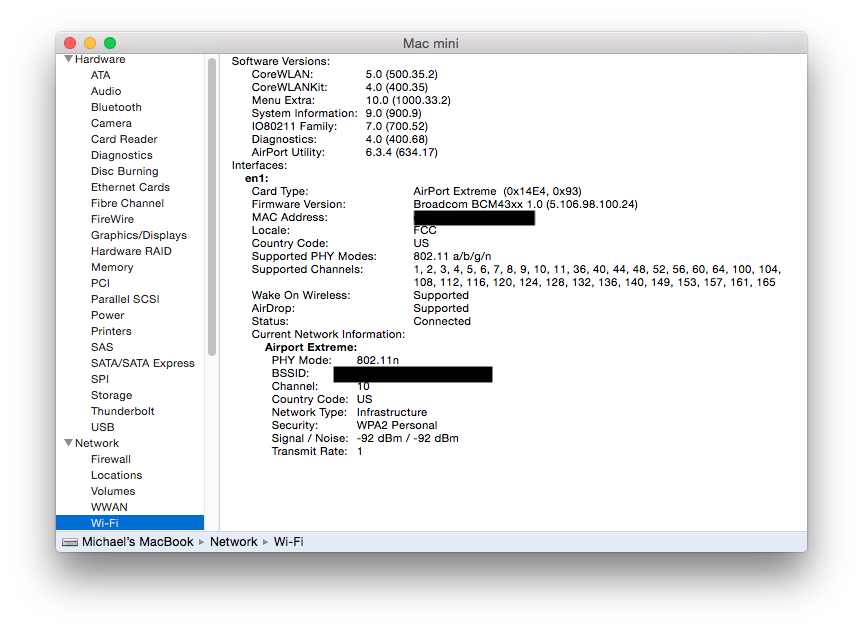Open Fibre Channel in sidebar
This screenshot has height=632, width=863.
(128, 203)
